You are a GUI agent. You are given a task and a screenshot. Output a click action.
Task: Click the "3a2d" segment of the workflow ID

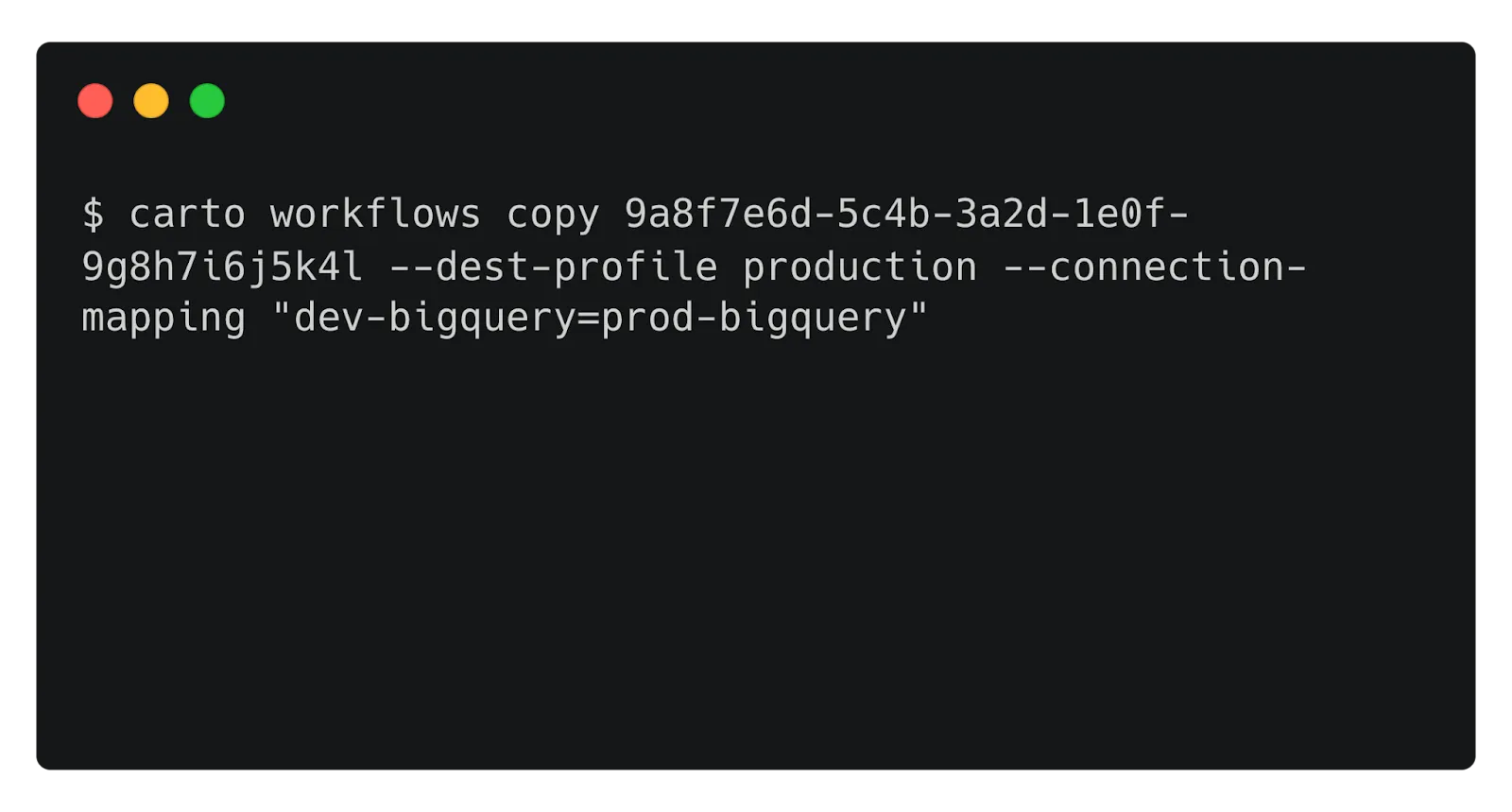pos(1002,215)
